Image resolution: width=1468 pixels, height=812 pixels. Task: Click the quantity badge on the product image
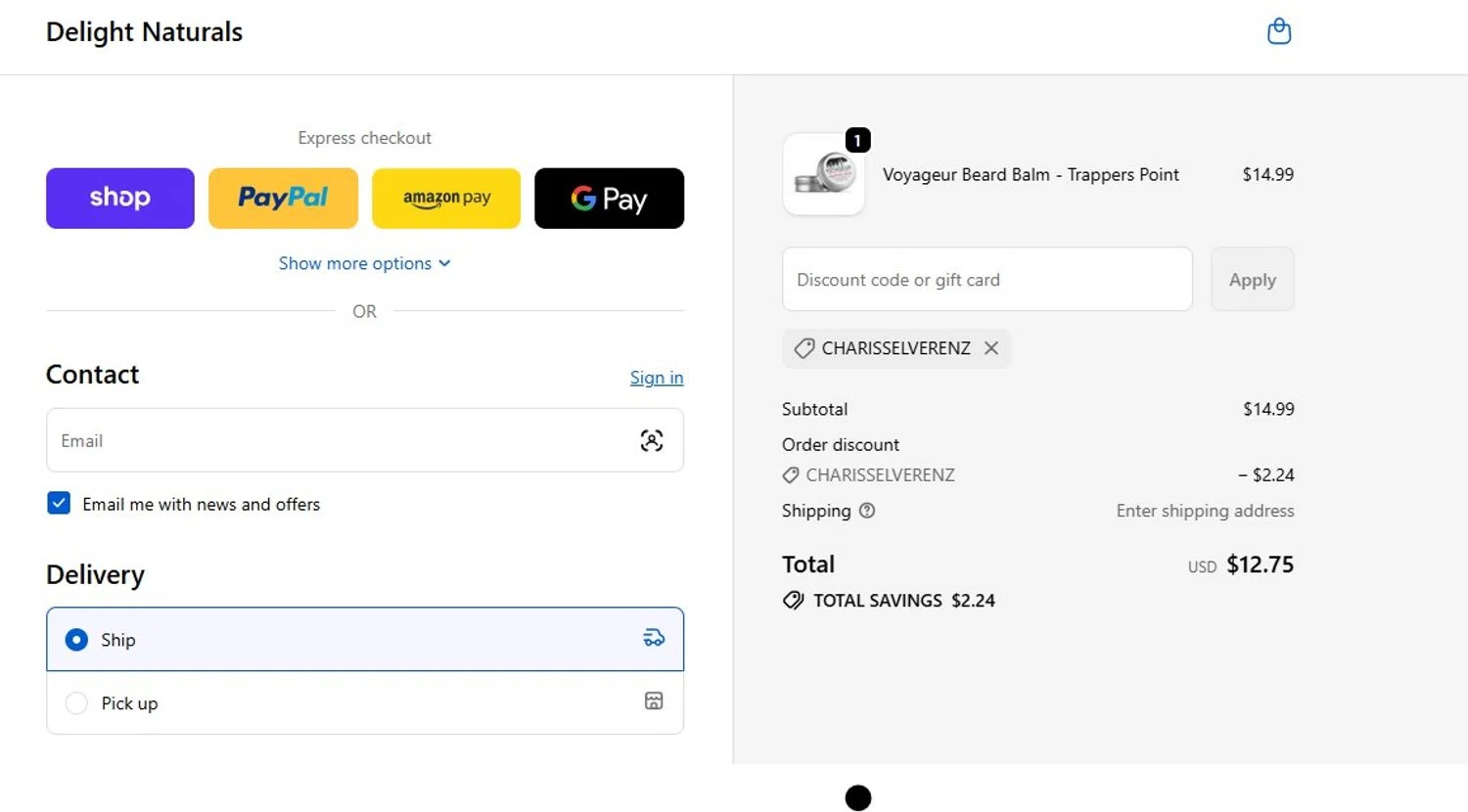(x=857, y=141)
